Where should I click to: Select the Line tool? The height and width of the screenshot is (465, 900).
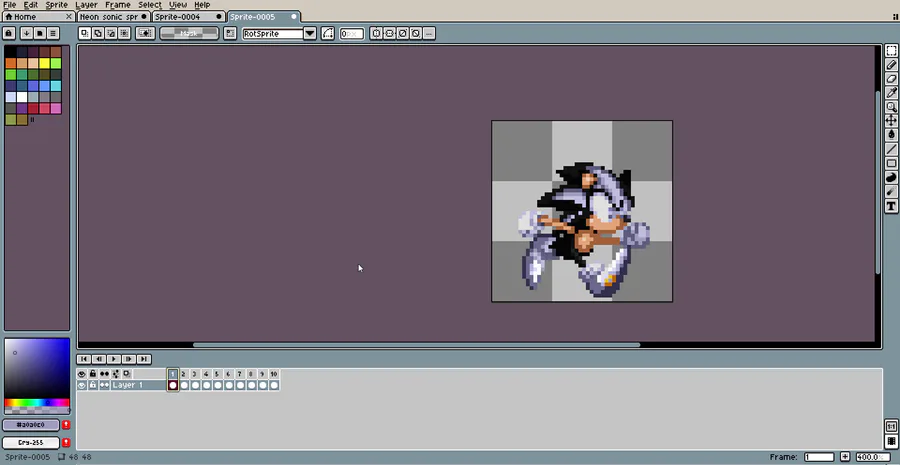tap(891, 149)
